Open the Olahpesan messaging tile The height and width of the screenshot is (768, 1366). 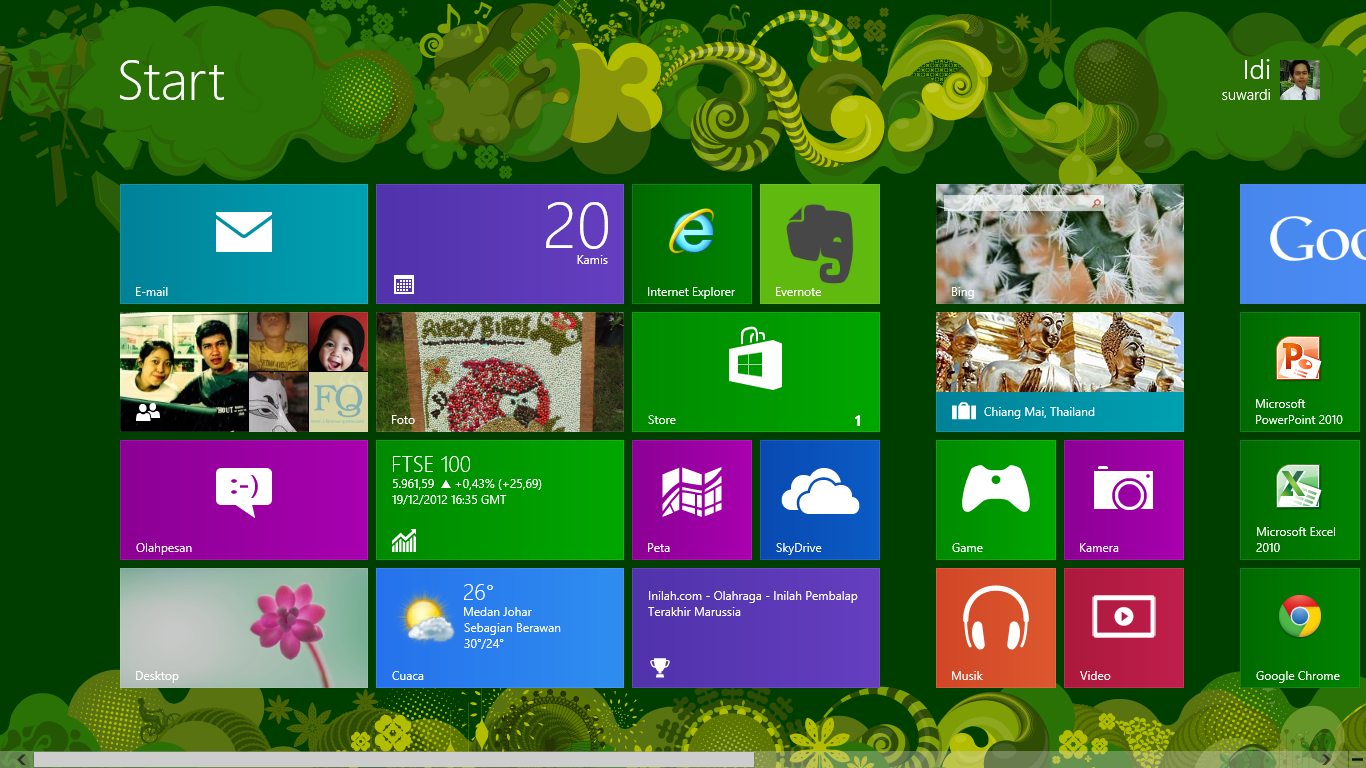[x=244, y=500]
